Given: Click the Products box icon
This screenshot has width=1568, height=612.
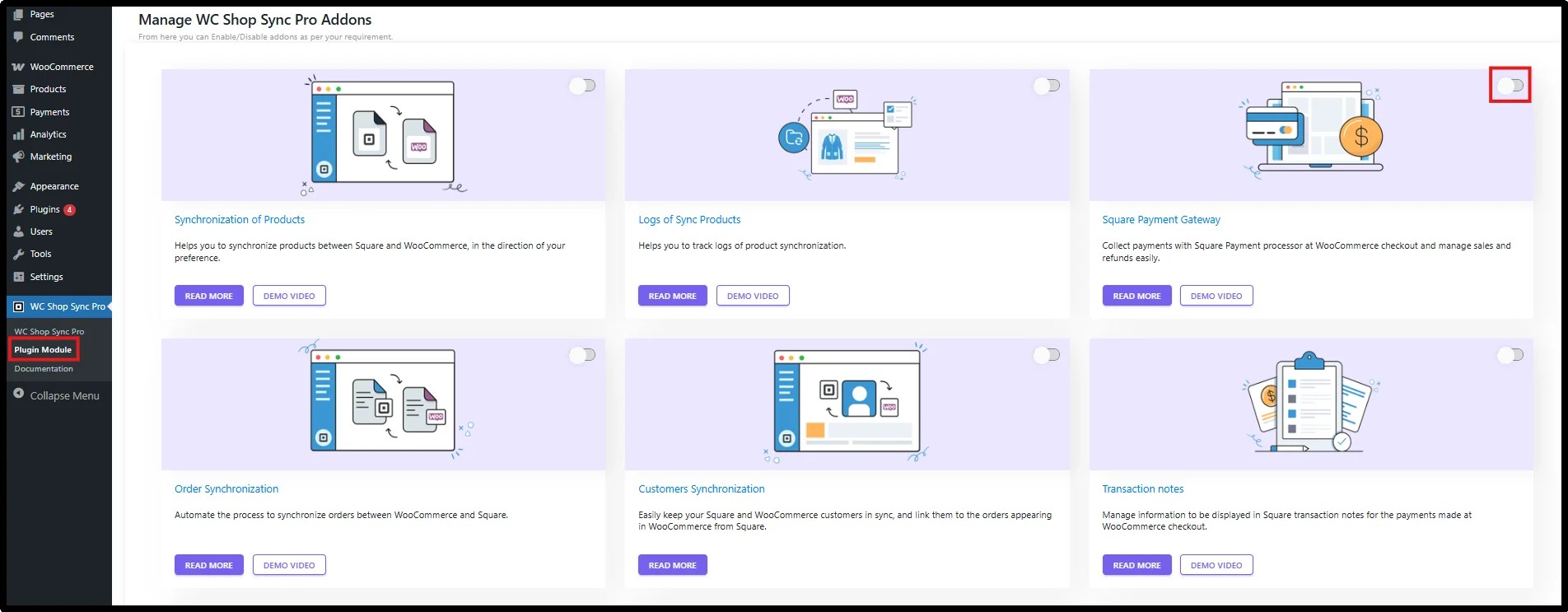Looking at the screenshot, I should pos(18,89).
